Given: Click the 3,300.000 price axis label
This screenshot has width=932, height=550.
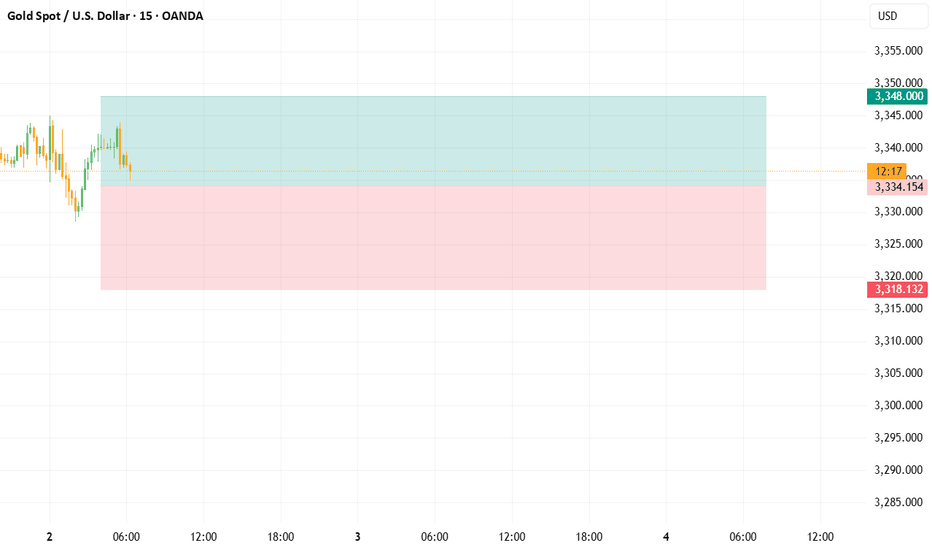Looking at the screenshot, I should tap(898, 406).
